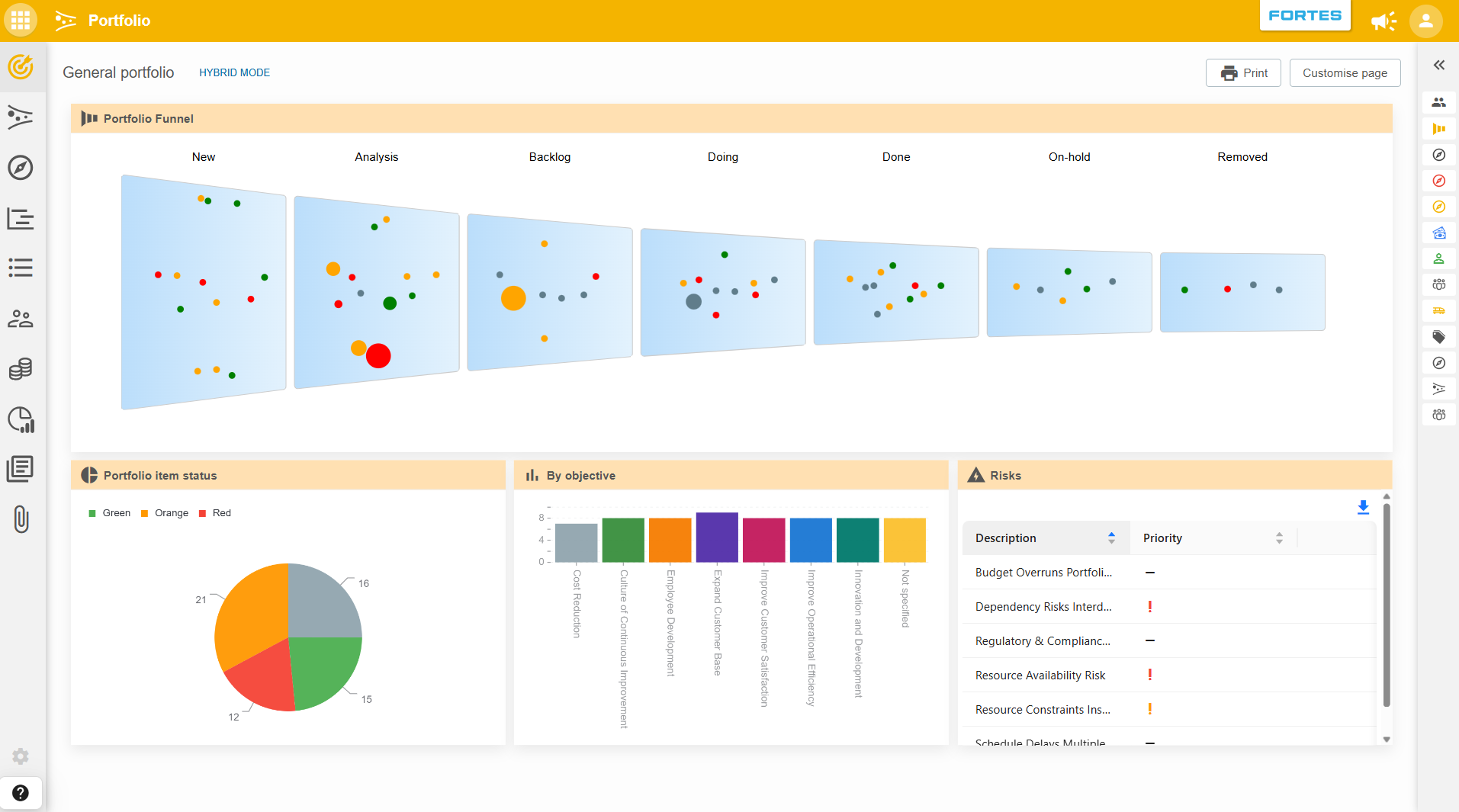Screen dimensions: 1459x812
Task: Toggle Orange series in status legend
Action: point(165,513)
